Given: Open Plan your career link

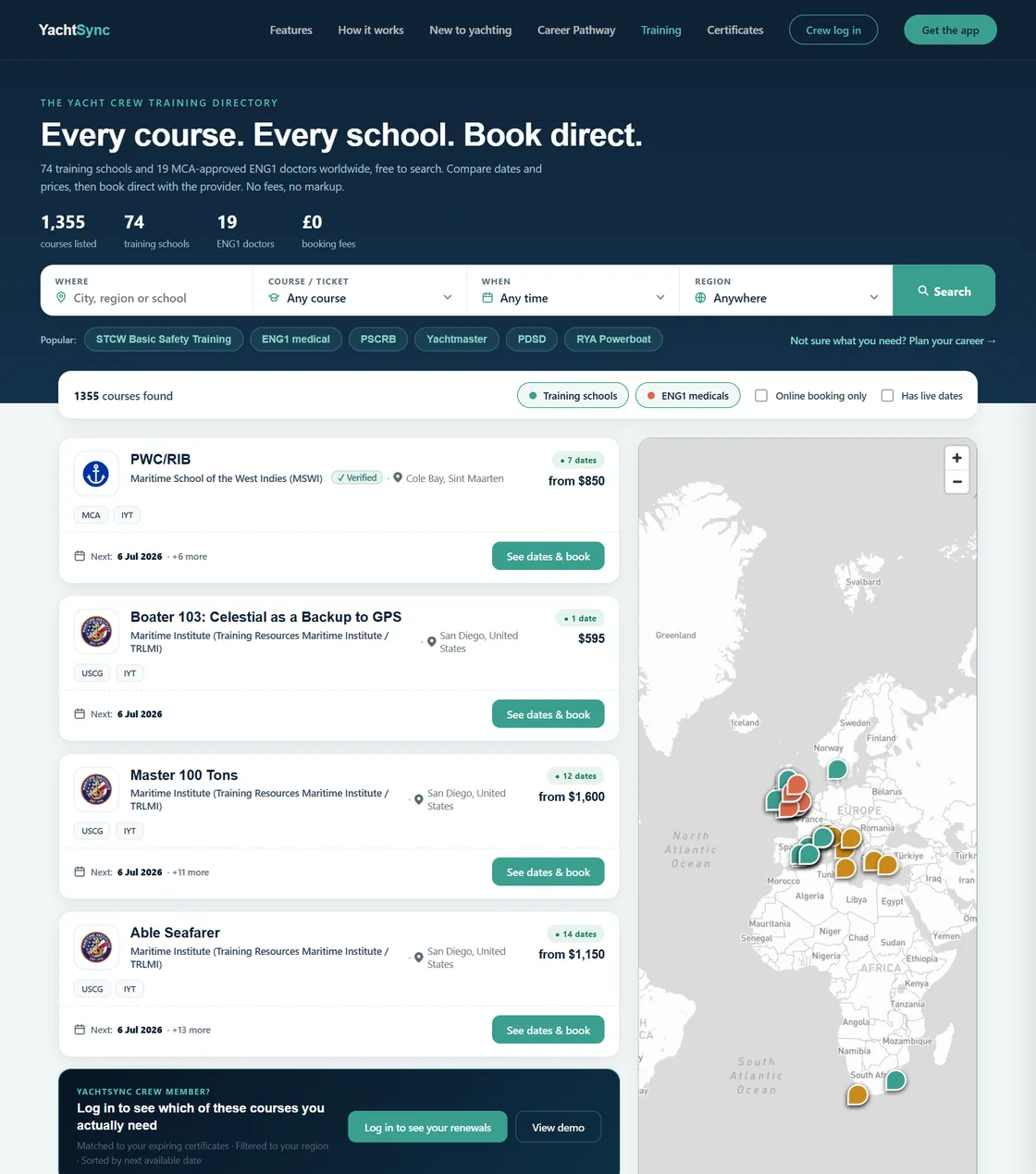Looking at the screenshot, I should tap(893, 340).
